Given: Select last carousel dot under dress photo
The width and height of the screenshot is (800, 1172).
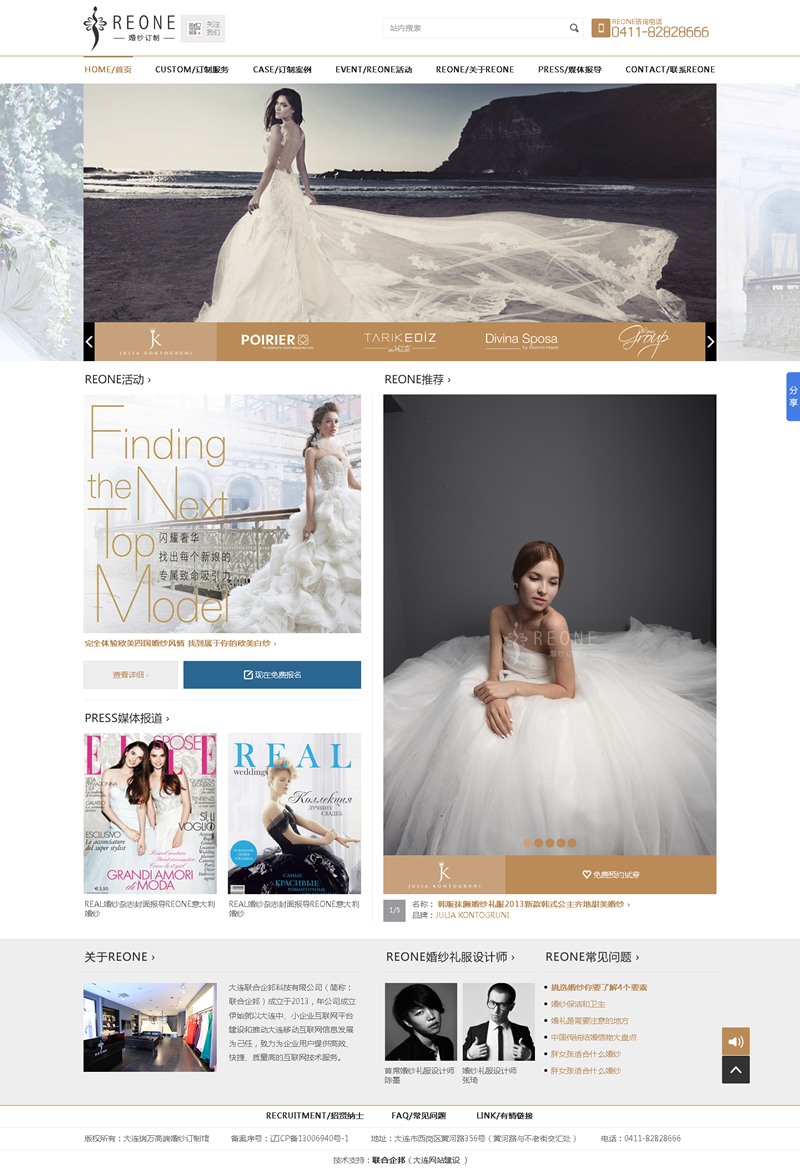Looking at the screenshot, I should pyautogui.click(x=572, y=843).
